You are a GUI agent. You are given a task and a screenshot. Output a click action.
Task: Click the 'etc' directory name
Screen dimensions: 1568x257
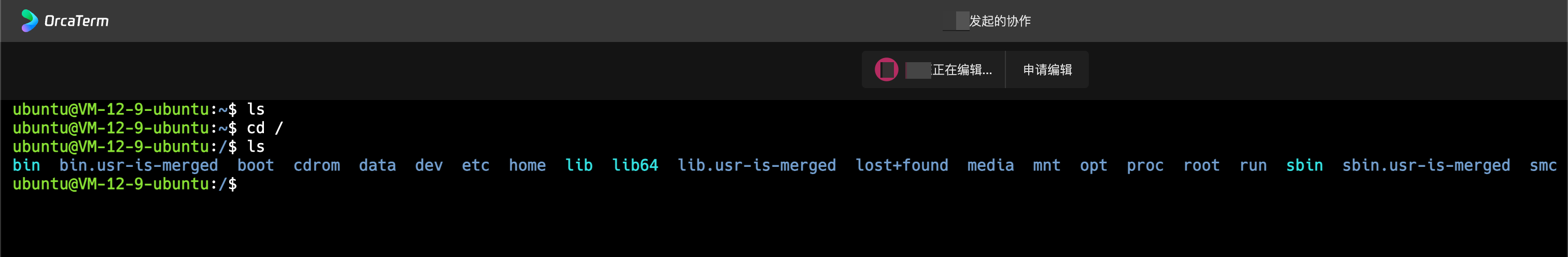(x=475, y=165)
